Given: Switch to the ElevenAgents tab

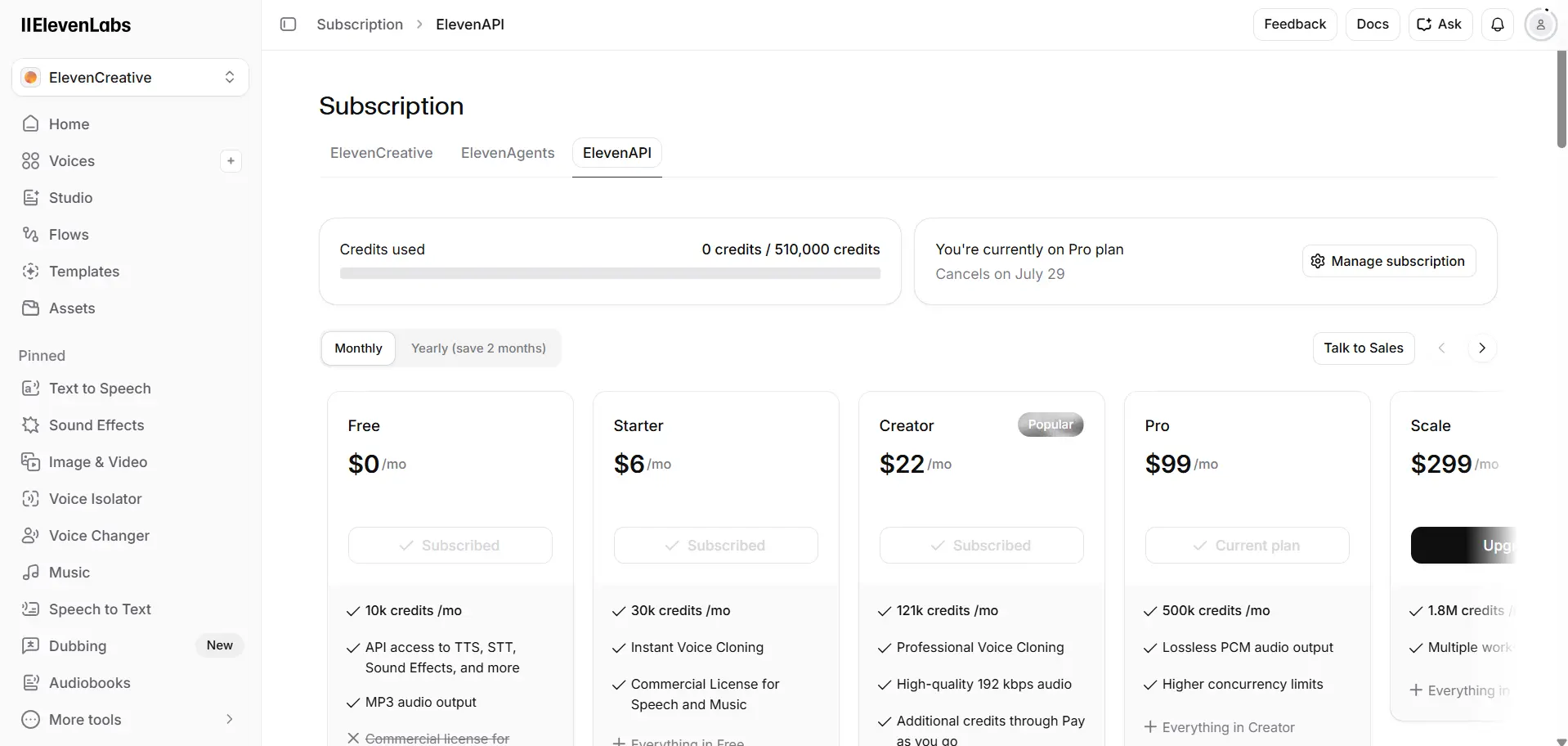Looking at the screenshot, I should [x=508, y=153].
